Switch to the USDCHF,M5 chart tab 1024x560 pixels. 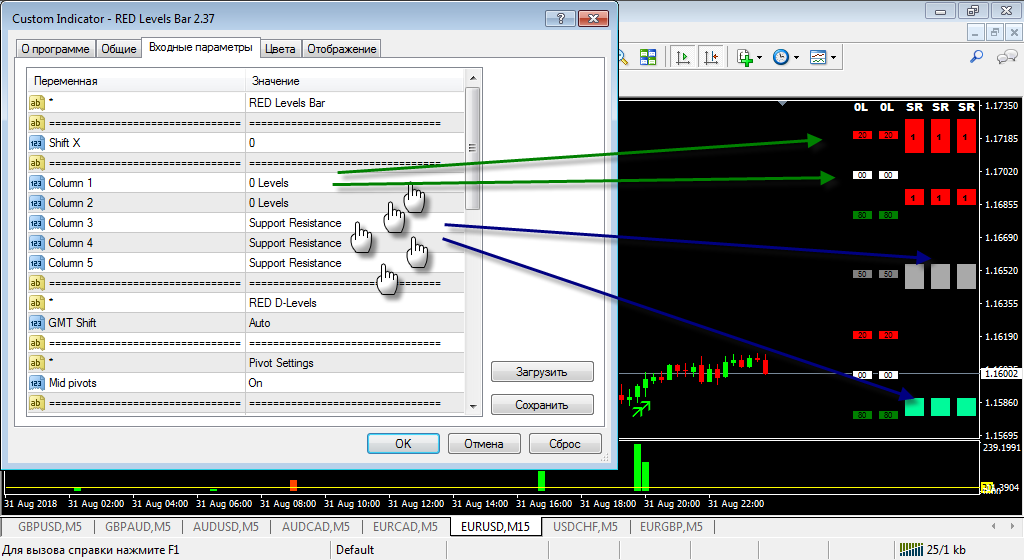[585, 527]
